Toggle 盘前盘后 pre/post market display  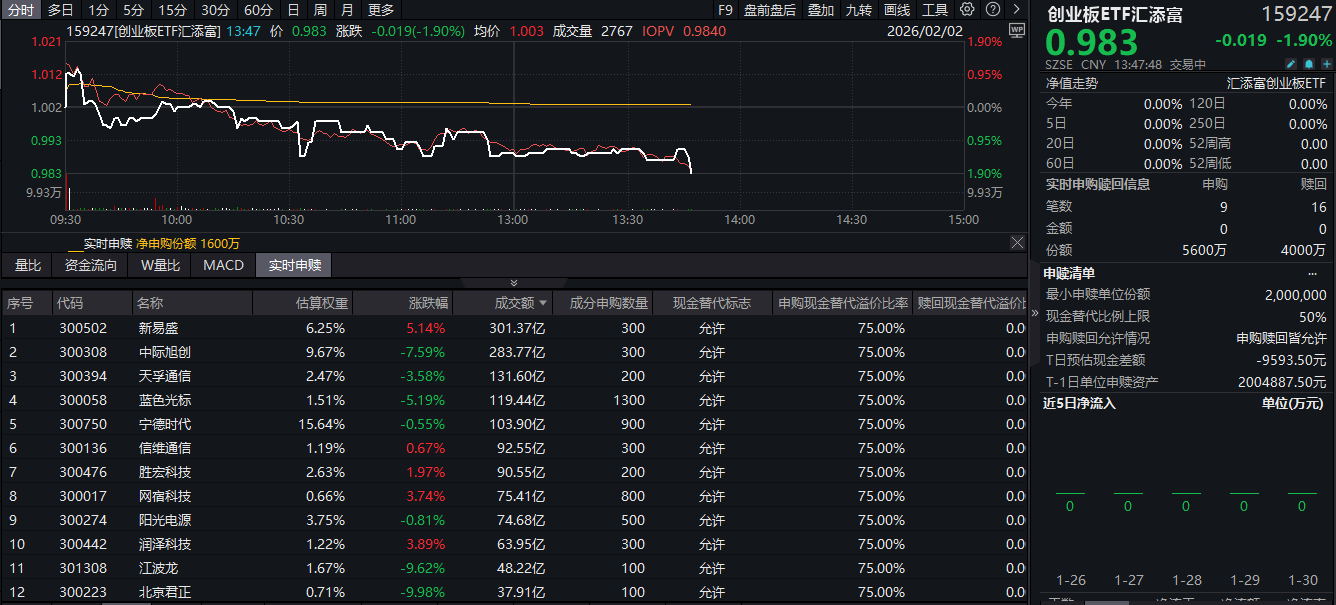click(770, 10)
